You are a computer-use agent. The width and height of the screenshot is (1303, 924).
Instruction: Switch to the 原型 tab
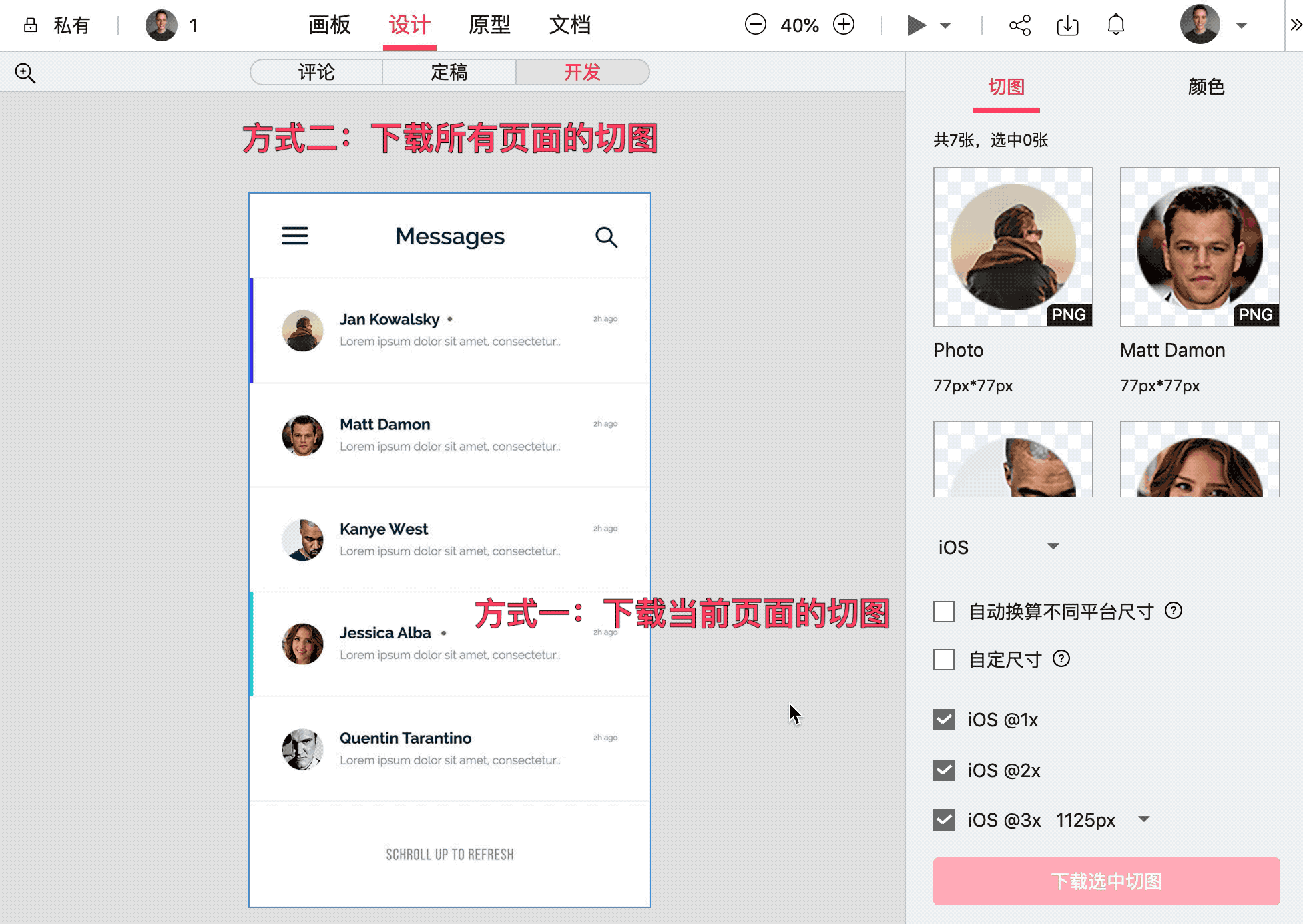(490, 25)
